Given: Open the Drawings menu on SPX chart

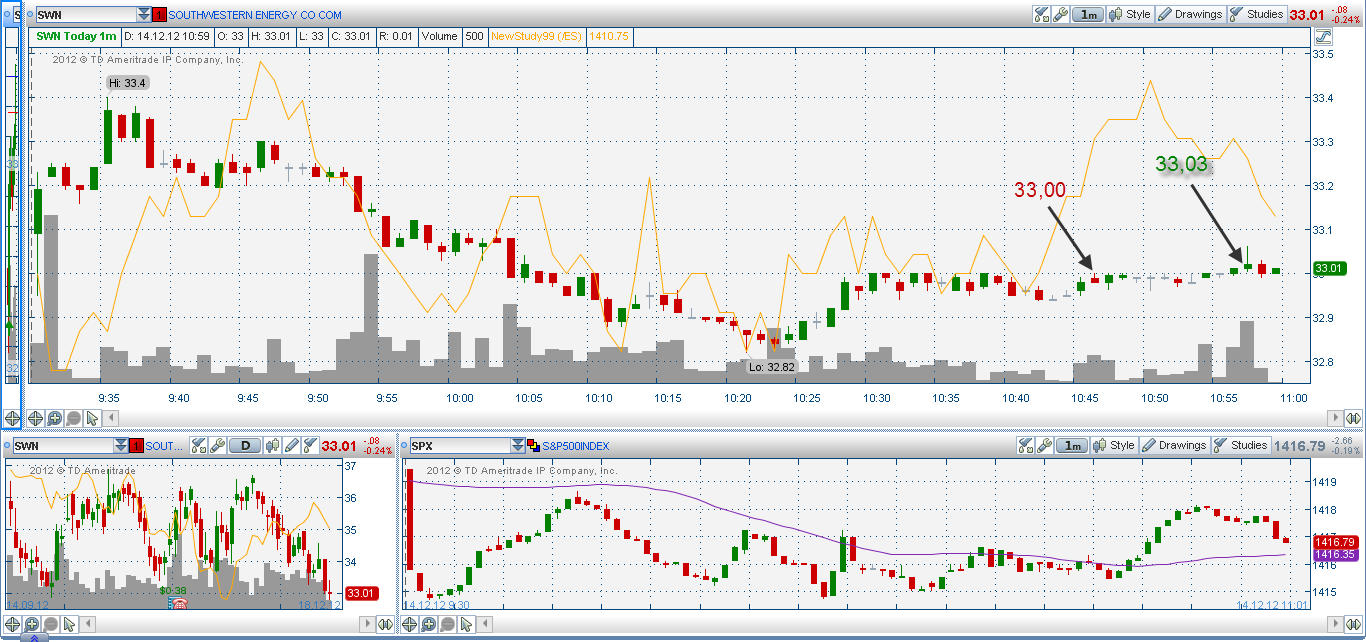Looking at the screenshot, I should click(1175, 446).
